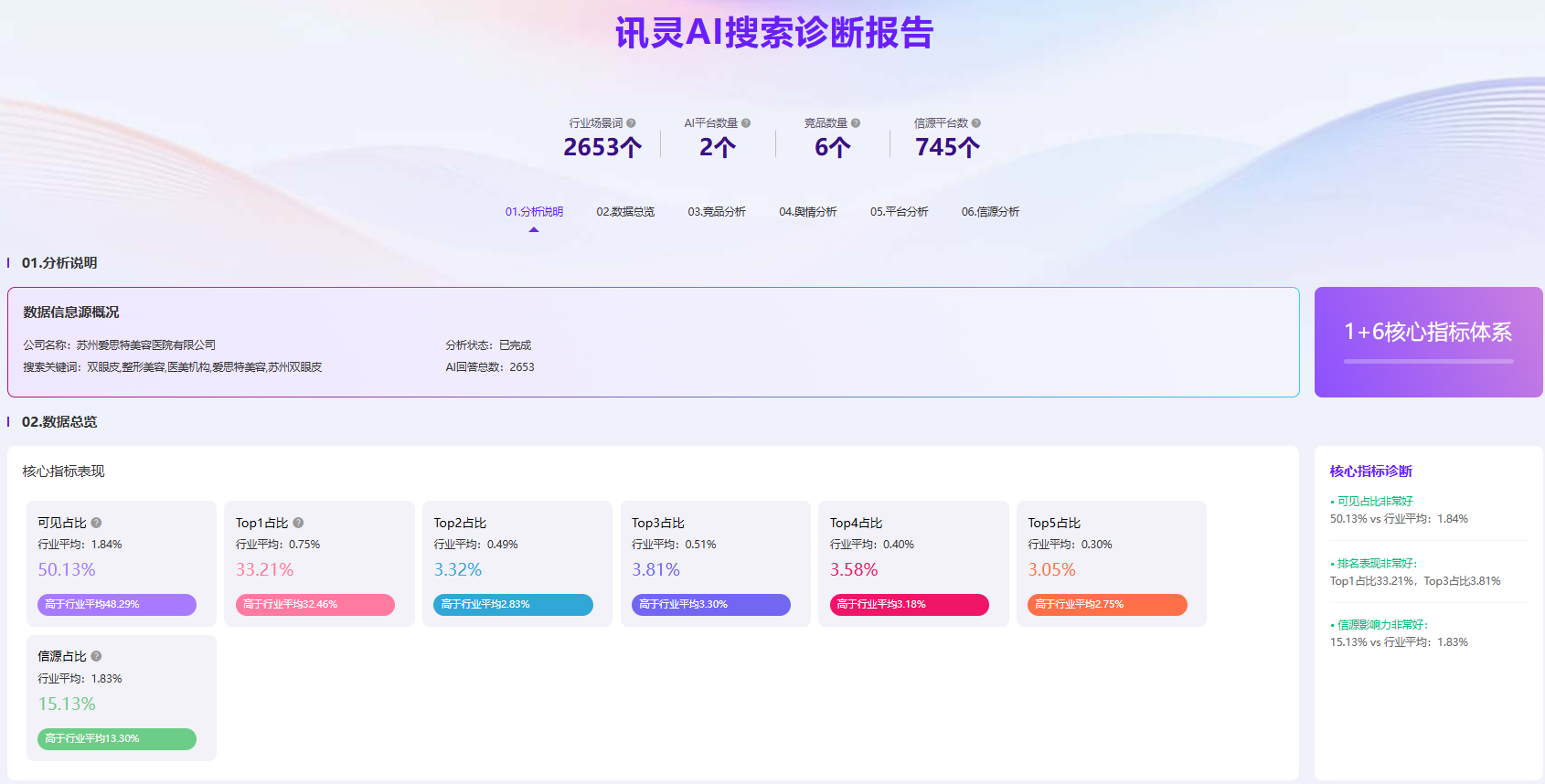1545x784 pixels.
Task: Click the search keywords list 双眼皮,整形美容...
Action: point(205,367)
